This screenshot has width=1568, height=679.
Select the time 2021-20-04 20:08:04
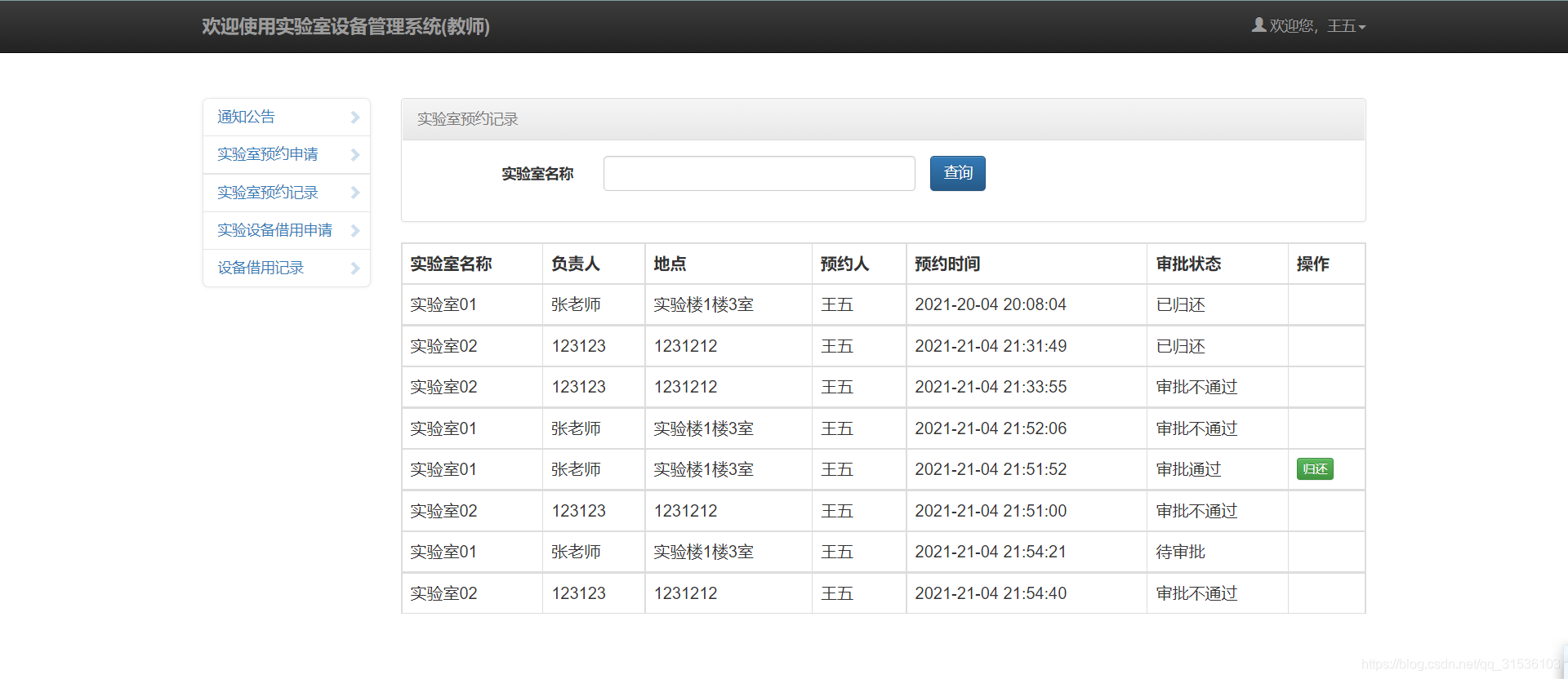(x=991, y=304)
